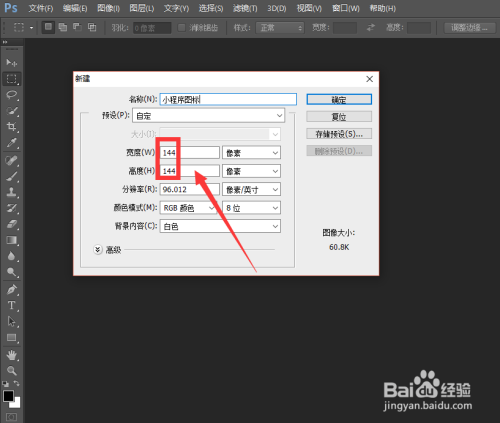This screenshot has height=423, width=500.
Task: Open the Preset dropdown set to 自定
Action: (x=209, y=116)
